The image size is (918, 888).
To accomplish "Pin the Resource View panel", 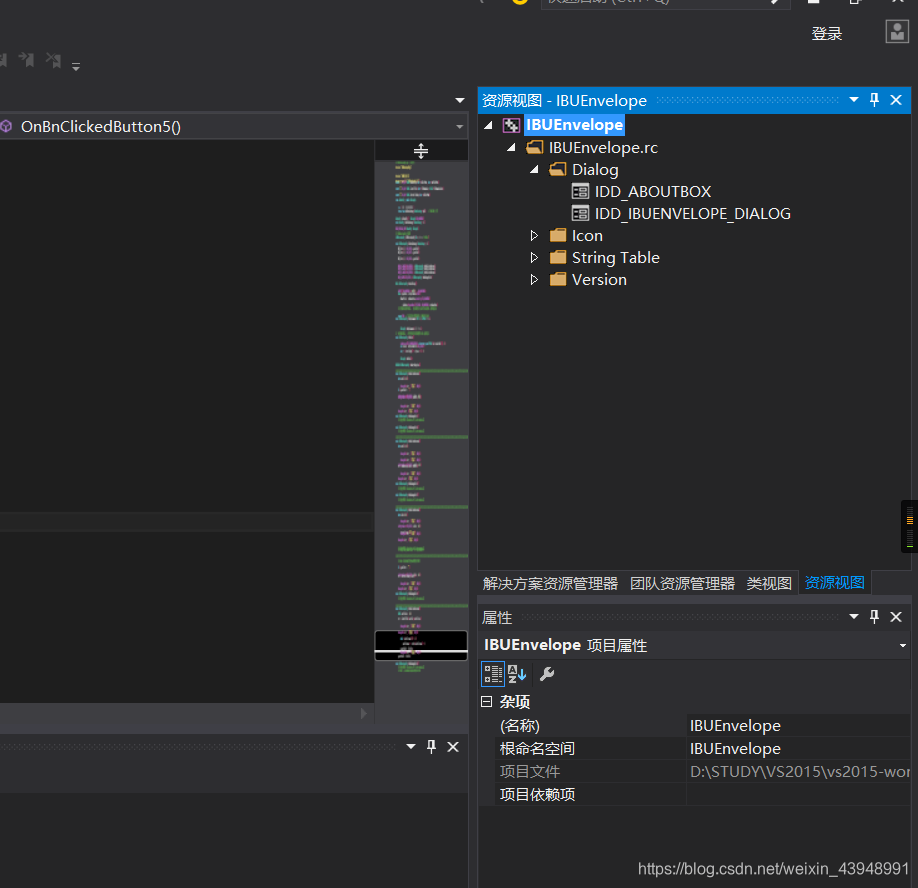I will click(874, 100).
